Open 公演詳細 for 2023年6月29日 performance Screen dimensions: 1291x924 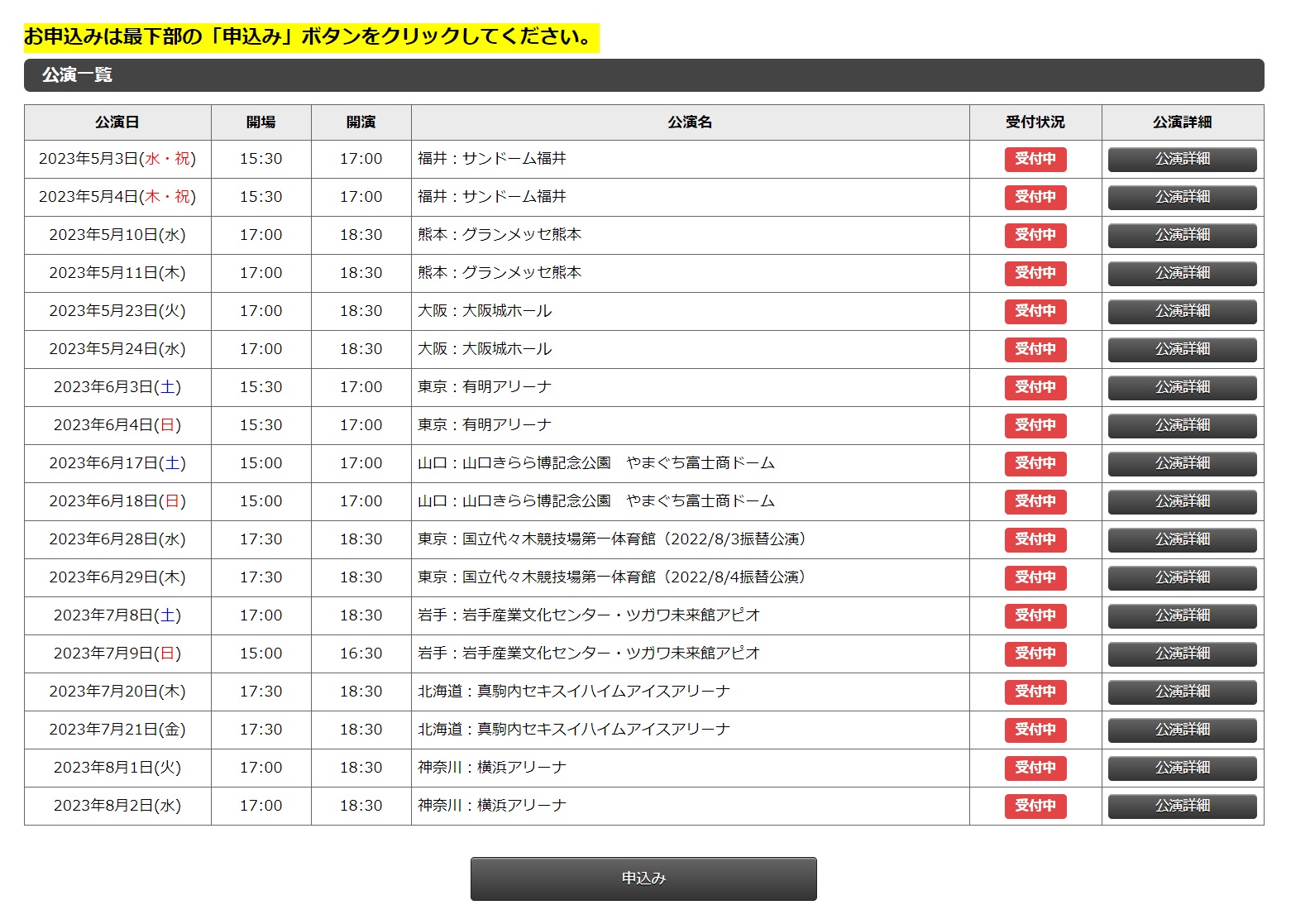click(1182, 577)
